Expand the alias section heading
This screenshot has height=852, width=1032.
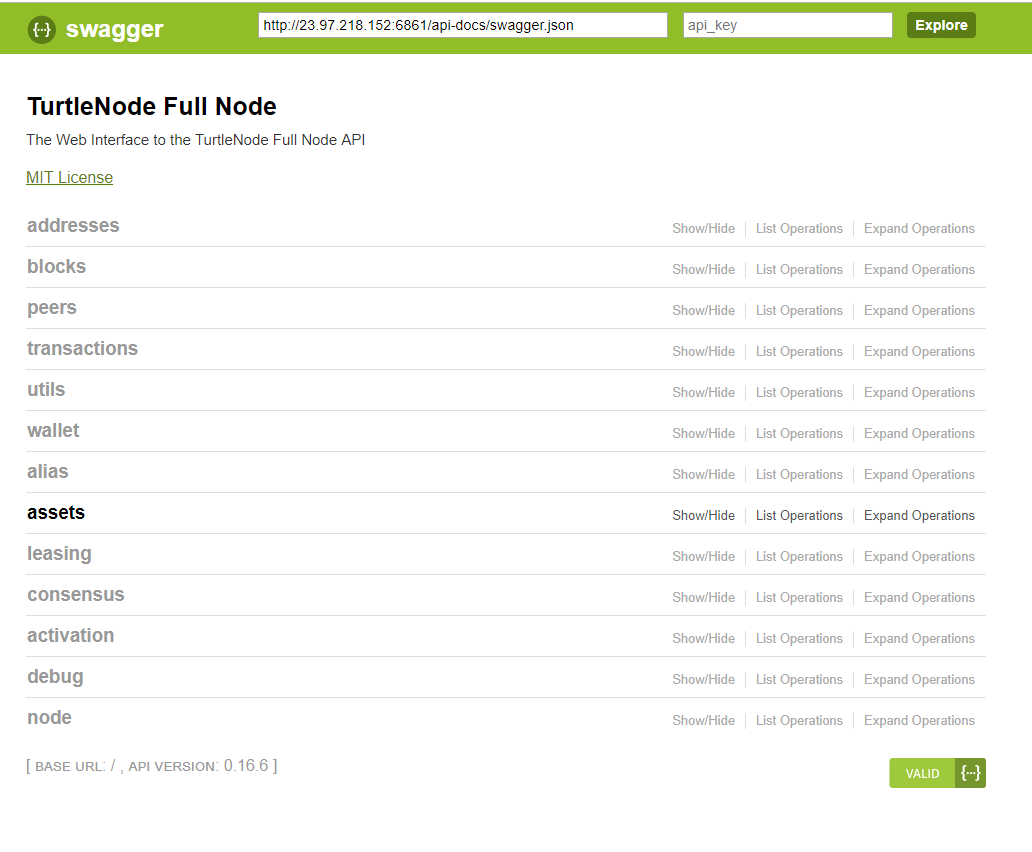(47, 472)
